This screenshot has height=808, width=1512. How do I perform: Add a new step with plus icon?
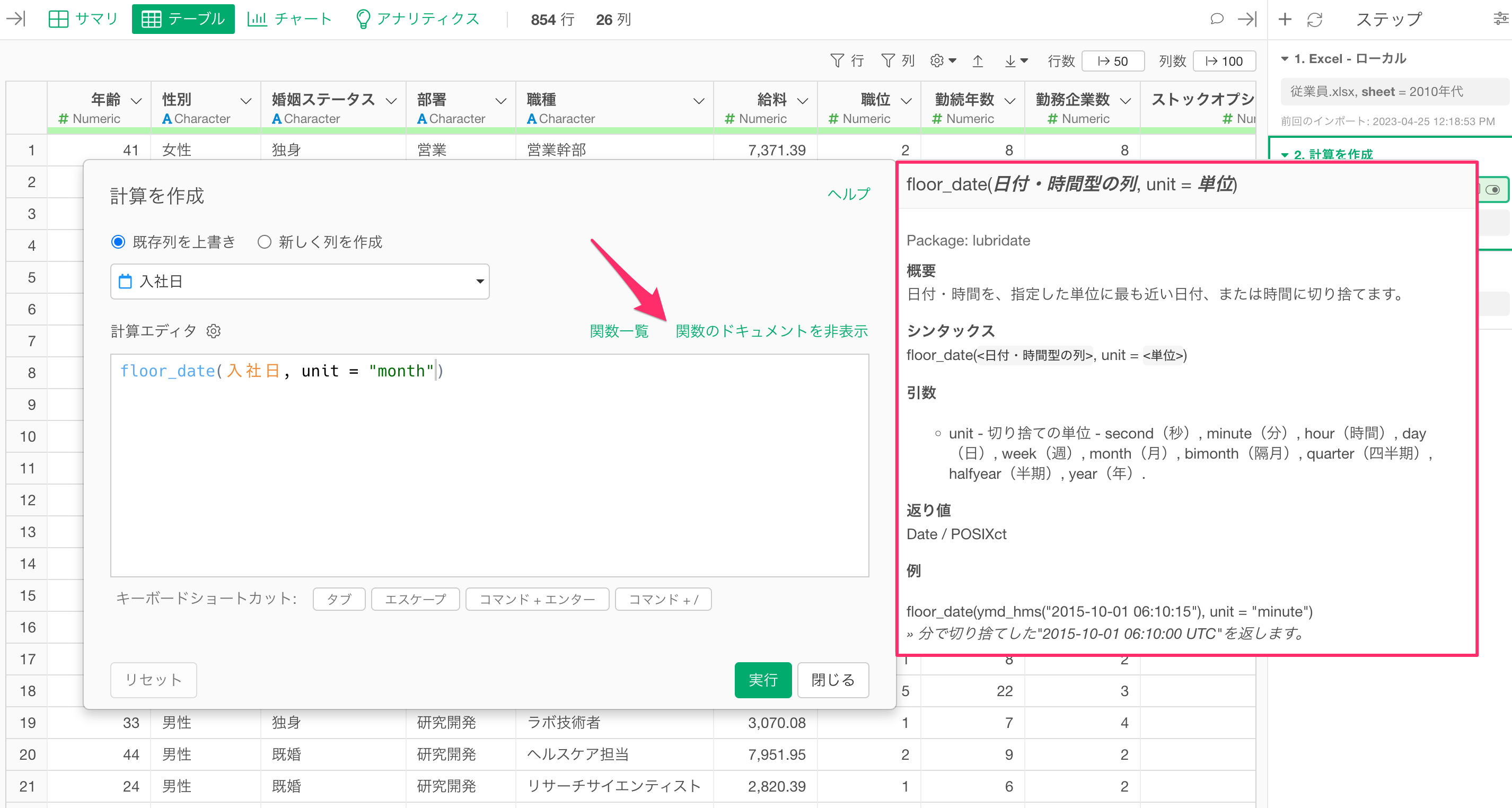click(x=1285, y=19)
